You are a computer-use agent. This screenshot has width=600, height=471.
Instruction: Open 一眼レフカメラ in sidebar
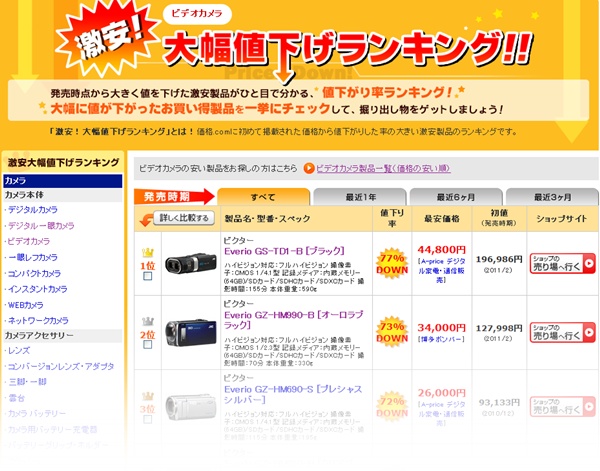(x=33, y=258)
